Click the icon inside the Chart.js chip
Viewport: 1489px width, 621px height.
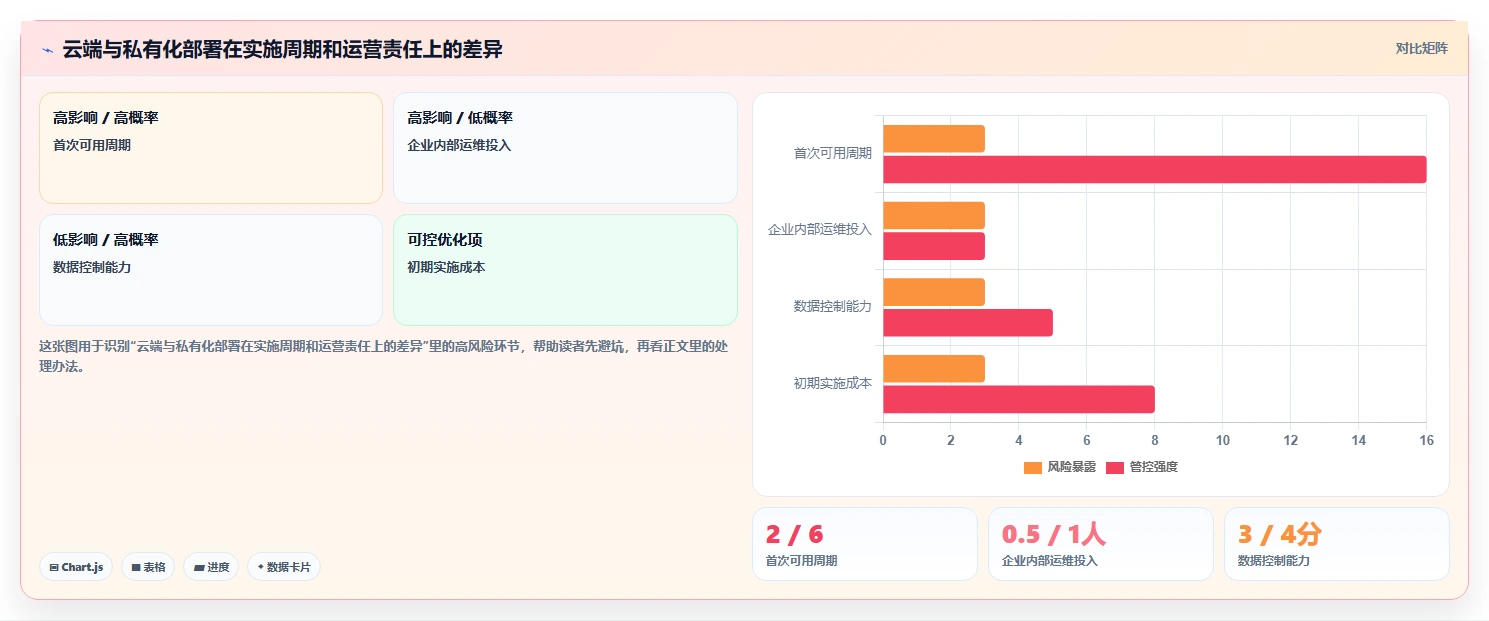tap(54, 567)
